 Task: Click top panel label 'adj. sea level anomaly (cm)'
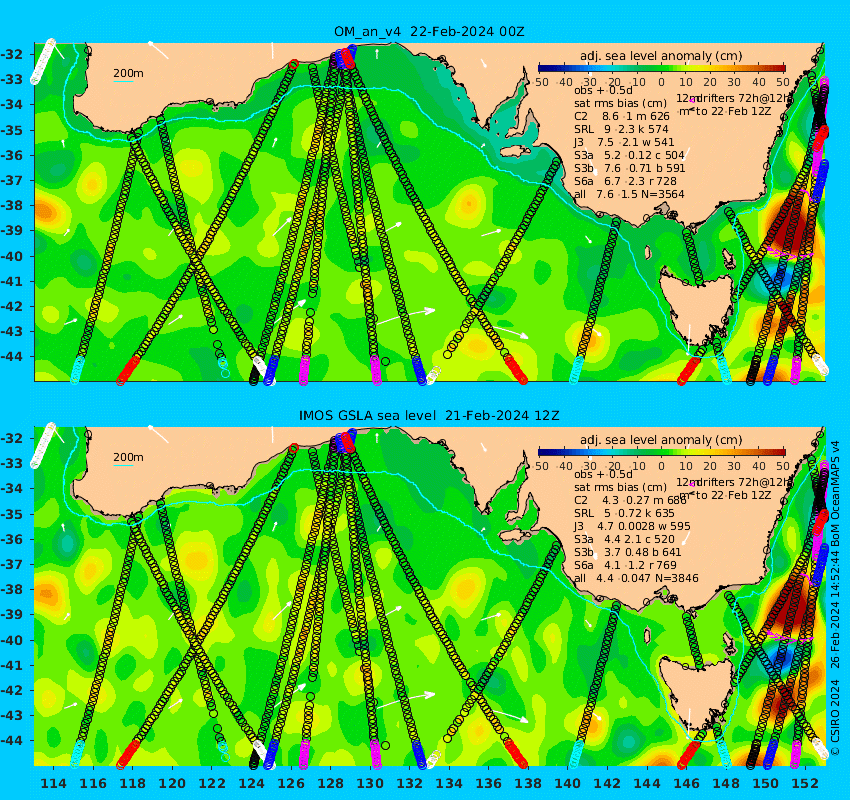[661, 56]
